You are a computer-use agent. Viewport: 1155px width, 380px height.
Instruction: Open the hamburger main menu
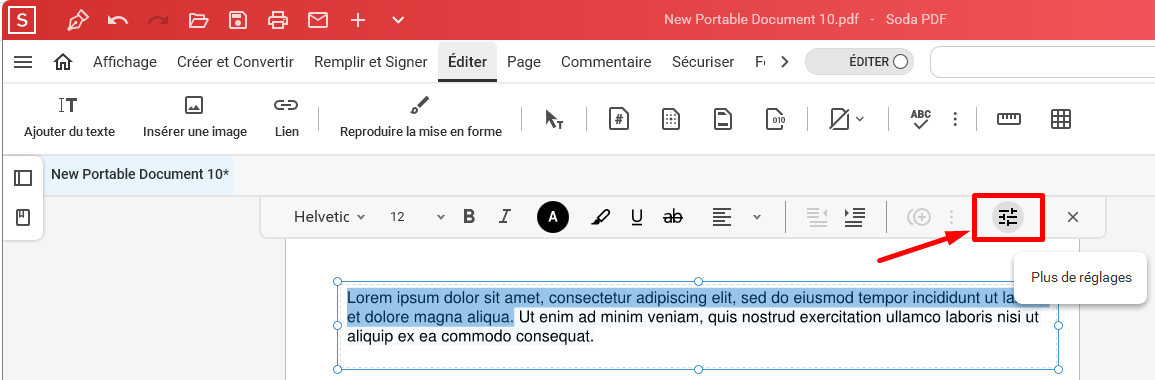pos(24,62)
